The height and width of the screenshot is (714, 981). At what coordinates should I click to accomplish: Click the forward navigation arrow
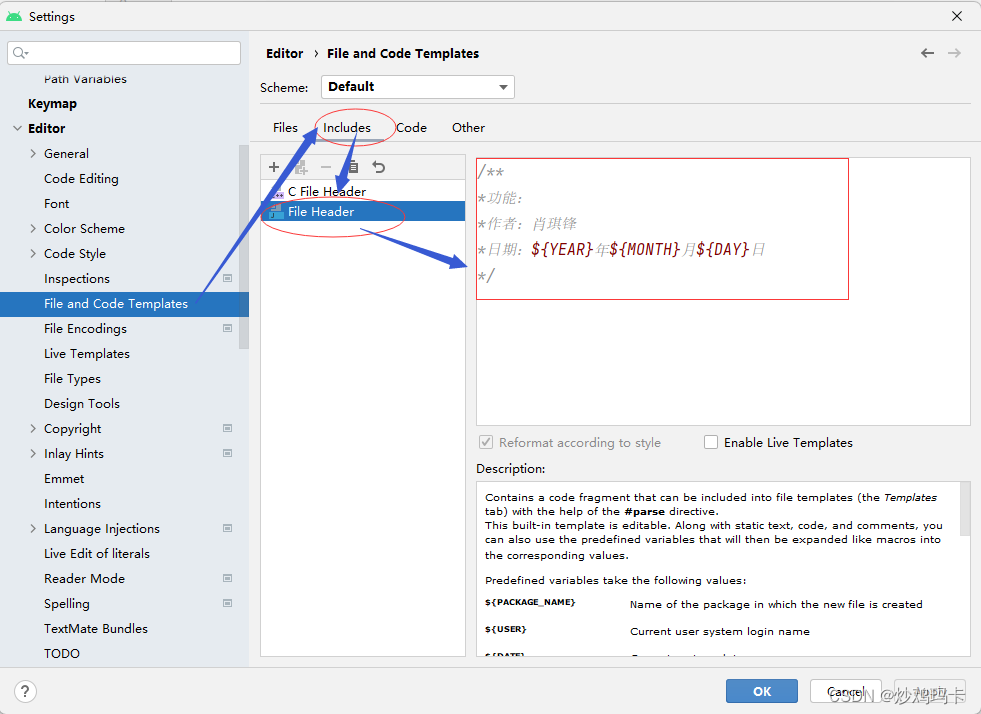click(954, 53)
